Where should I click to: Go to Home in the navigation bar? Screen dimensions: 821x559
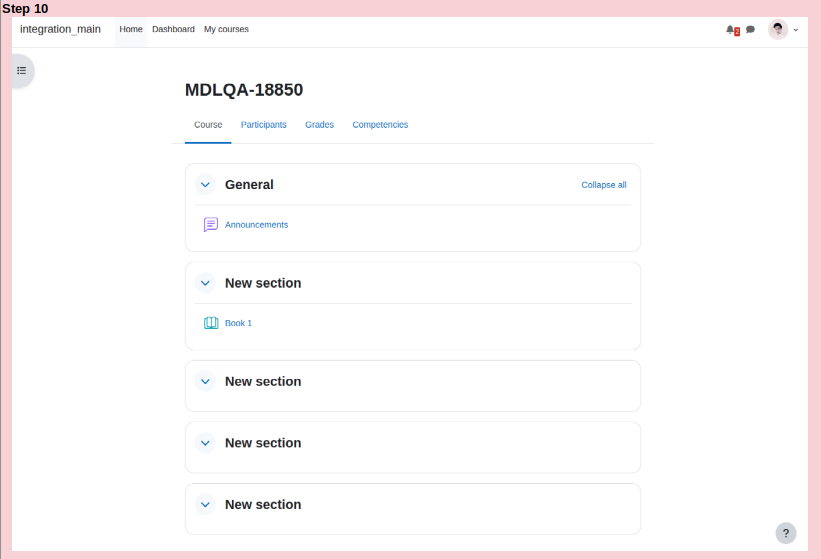[x=131, y=29]
